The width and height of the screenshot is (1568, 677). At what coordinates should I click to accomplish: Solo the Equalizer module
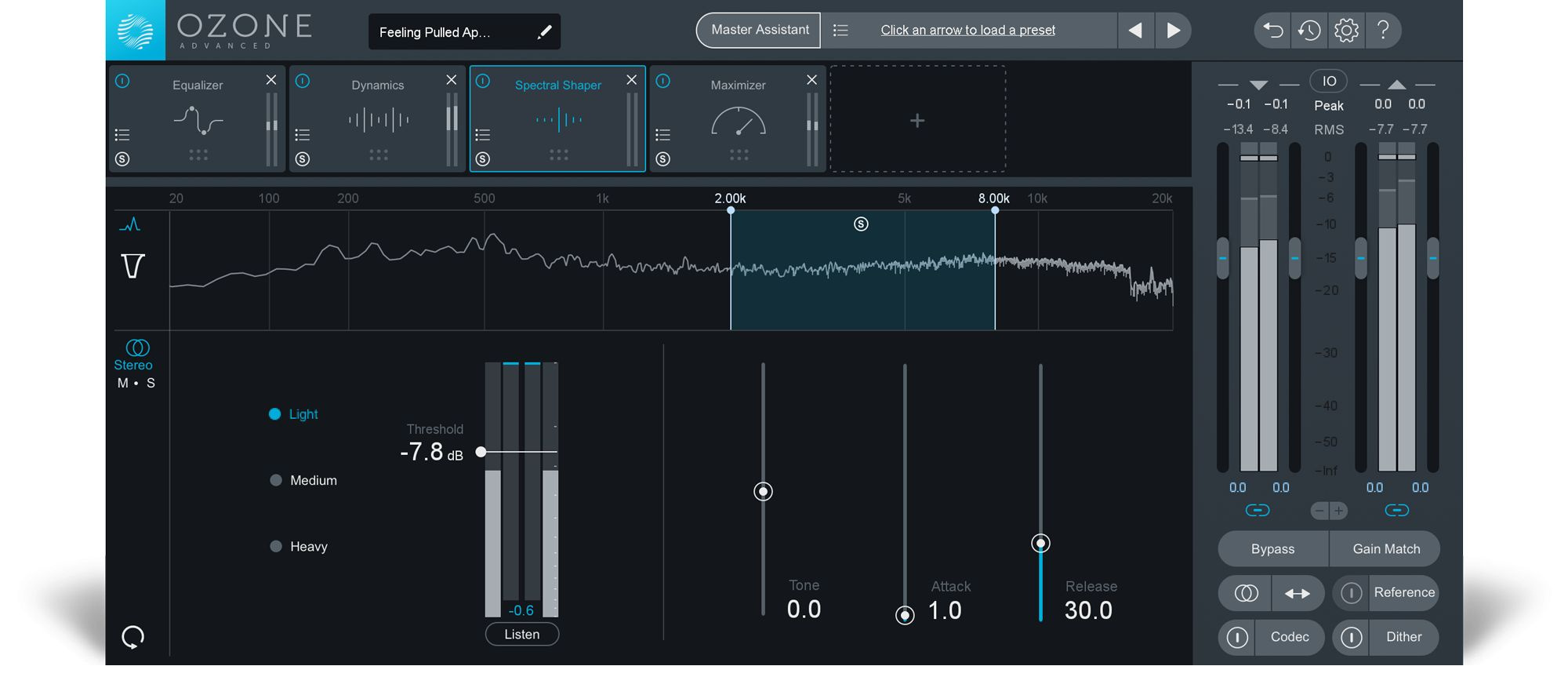pos(122,159)
